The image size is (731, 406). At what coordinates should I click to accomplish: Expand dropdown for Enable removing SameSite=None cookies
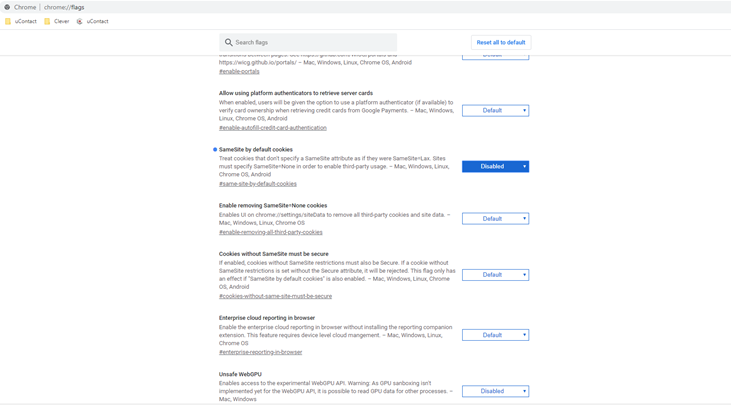(x=495, y=219)
